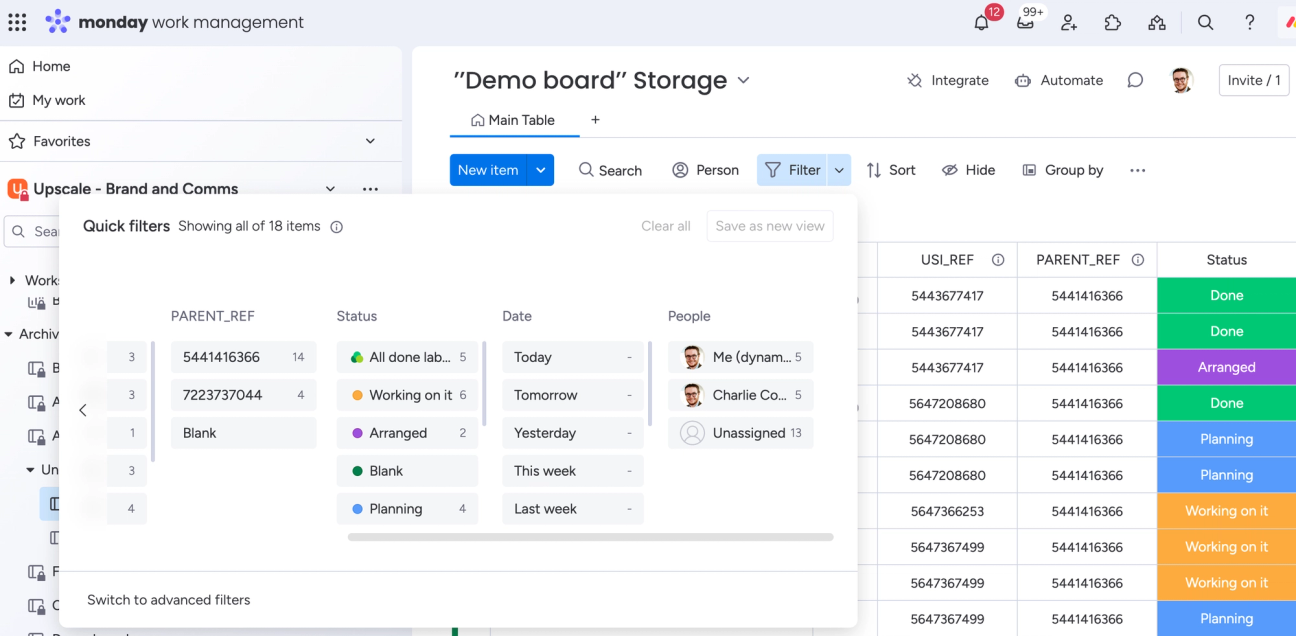Open the Demo board title dropdown
The width and height of the screenshot is (1296, 636).
[743, 80]
